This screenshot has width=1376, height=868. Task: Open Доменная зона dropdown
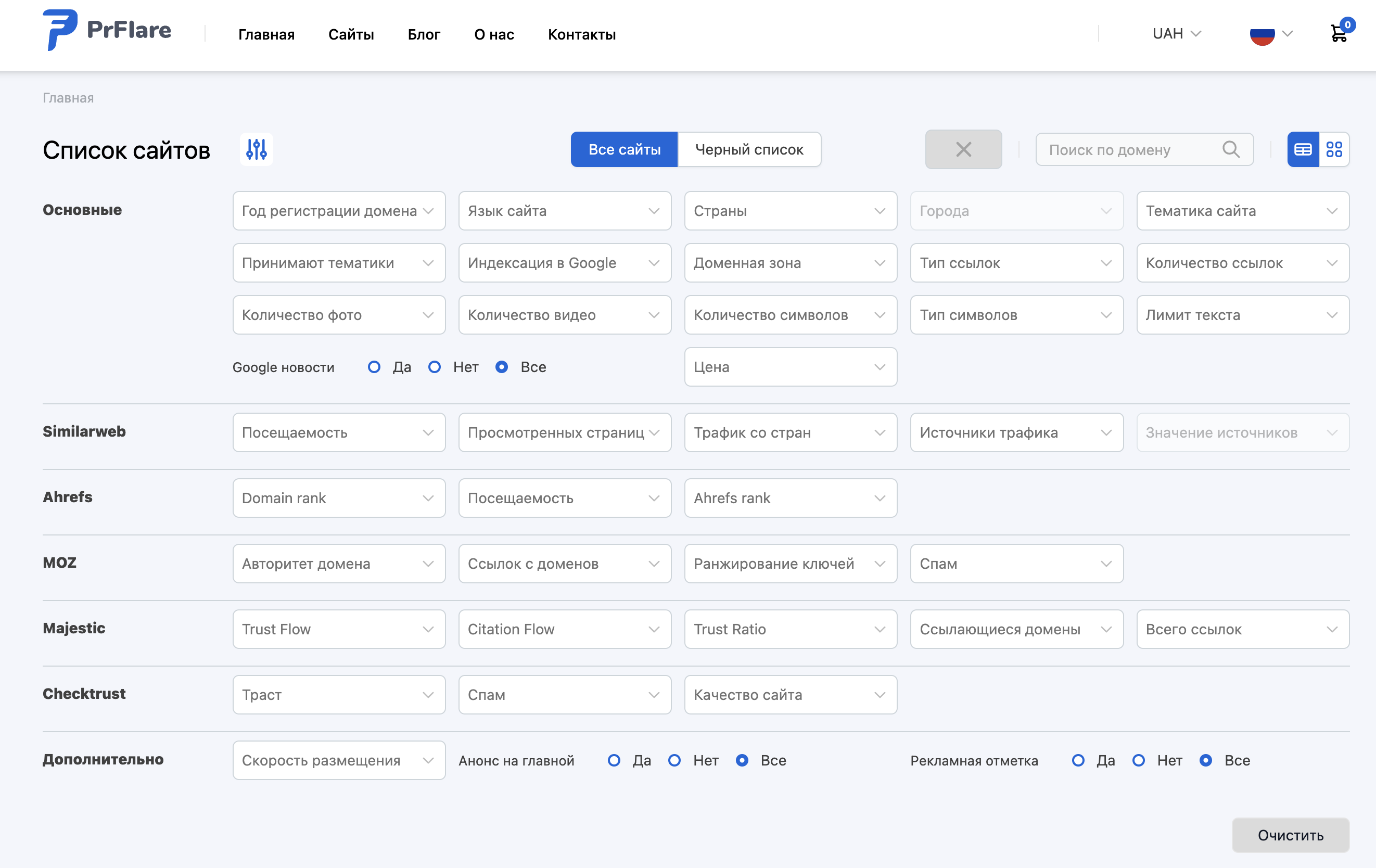(x=791, y=263)
